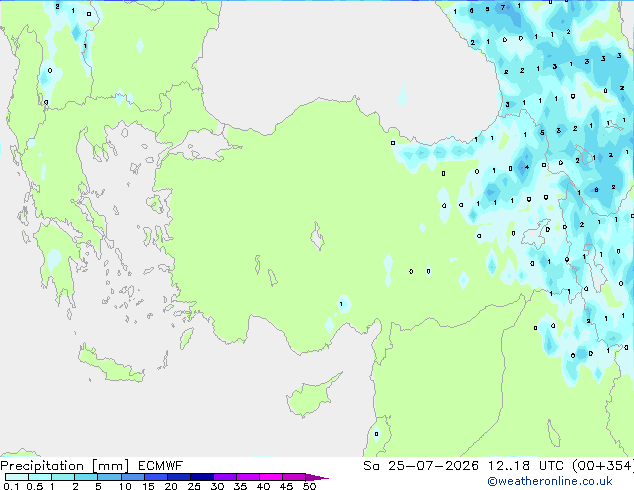The image size is (634, 490).
Task: Click the date 'Sa 25-07-2026'
Action: coord(421,466)
